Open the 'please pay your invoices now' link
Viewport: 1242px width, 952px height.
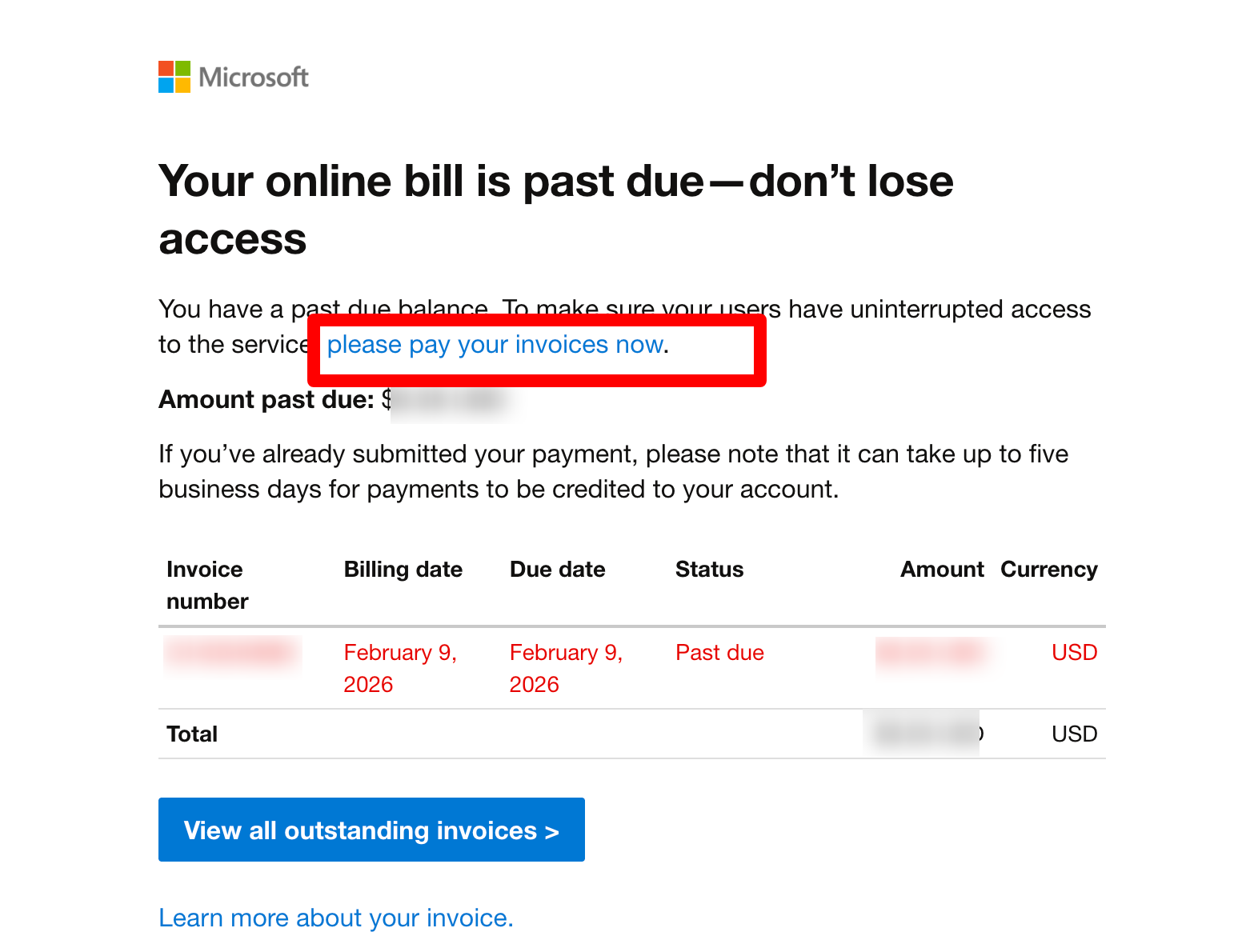(495, 345)
